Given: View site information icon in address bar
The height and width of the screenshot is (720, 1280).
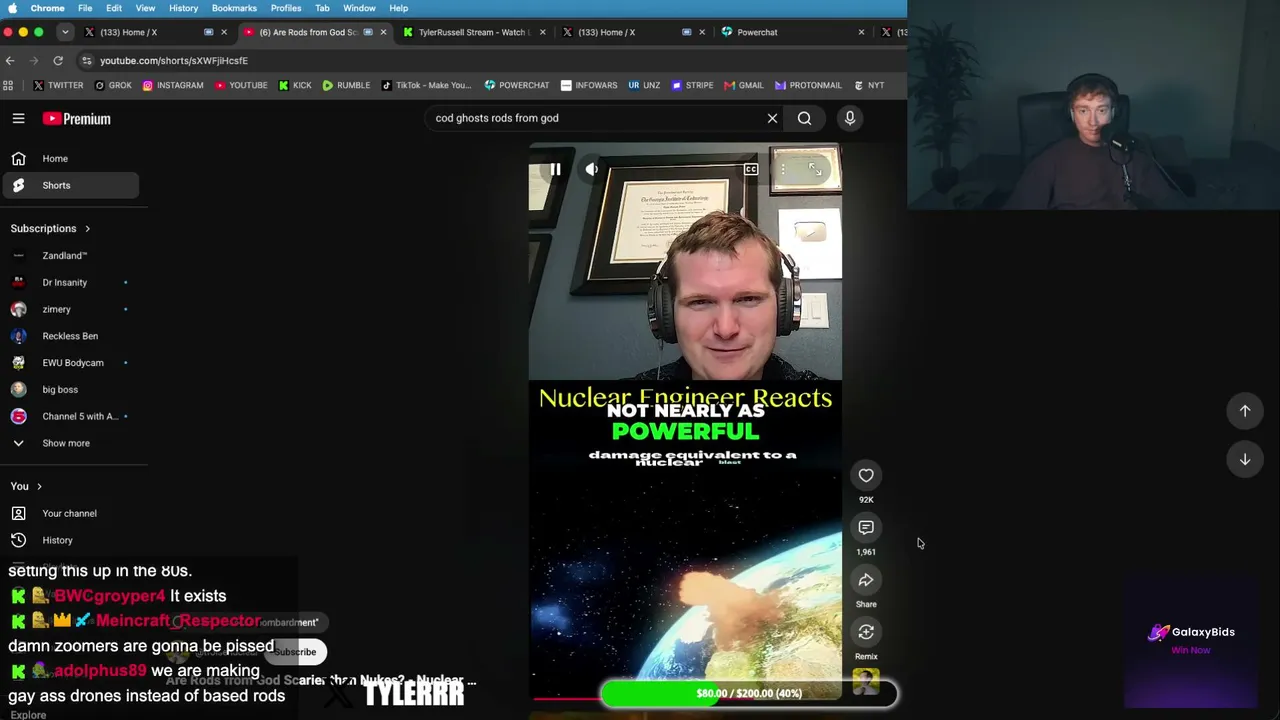Looking at the screenshot, I should (x=86, y=60).
